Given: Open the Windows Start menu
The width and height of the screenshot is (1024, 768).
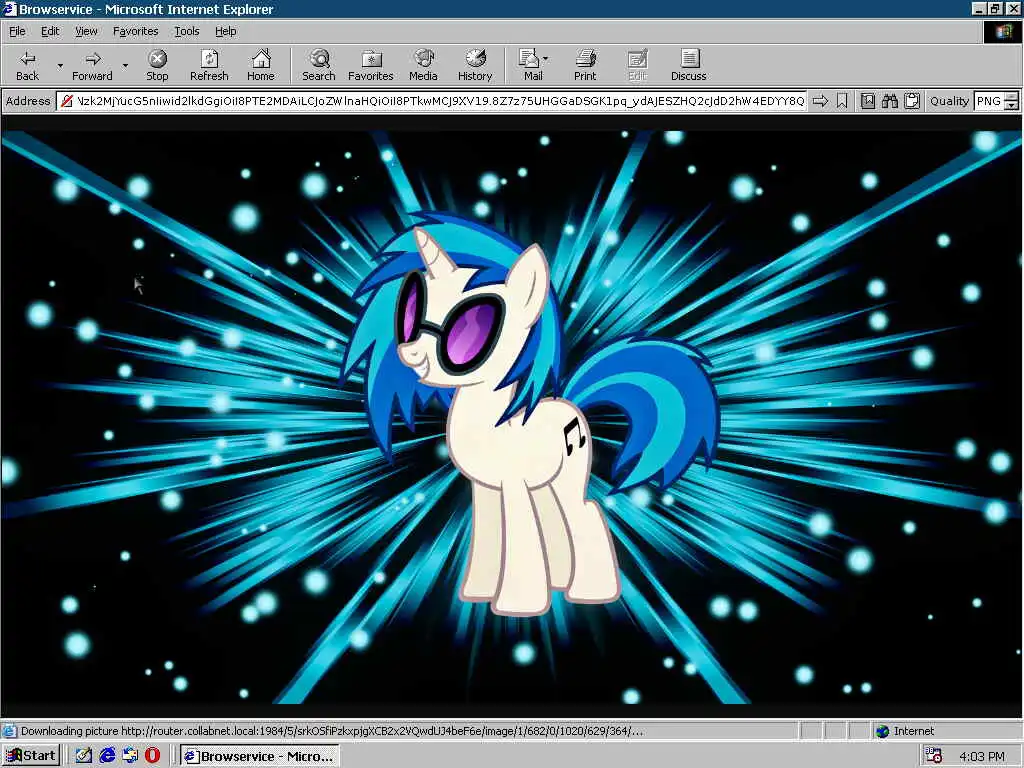Looking at the screenshot, I should tap(31, 756).
